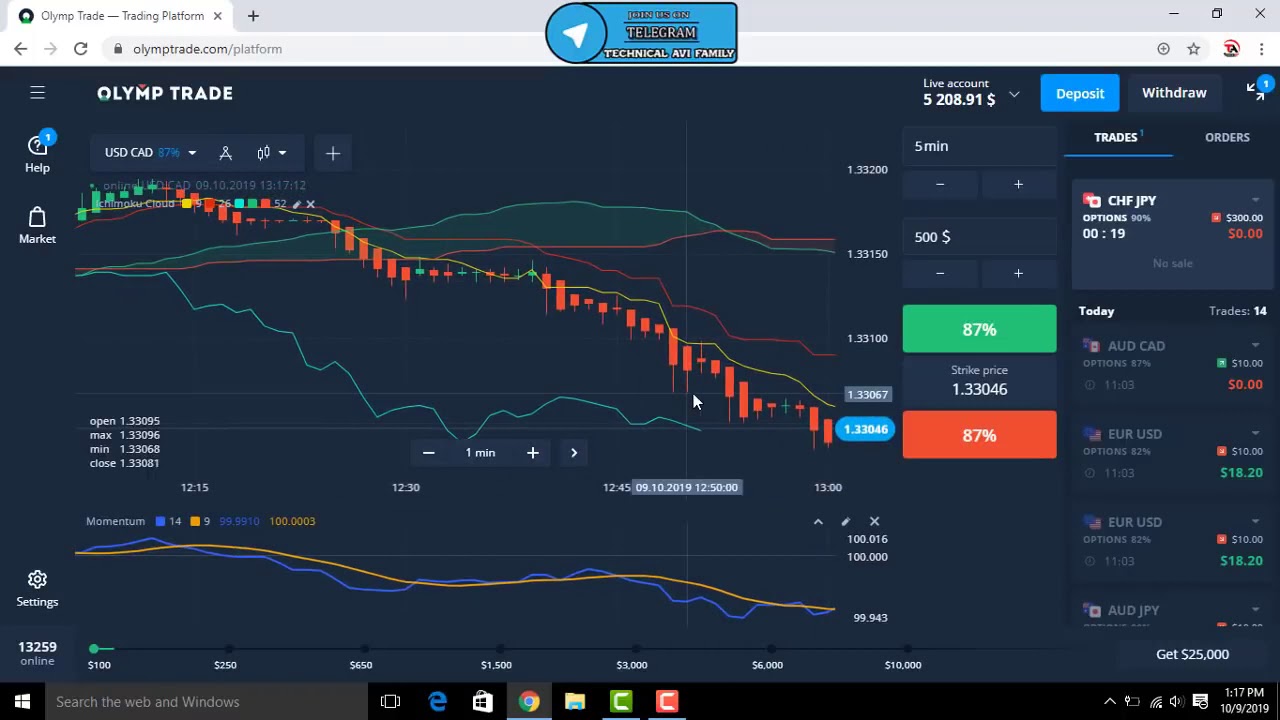Place a Down trade with red 87% button
Screen dimensions: 1280x720
pos(979,435)
